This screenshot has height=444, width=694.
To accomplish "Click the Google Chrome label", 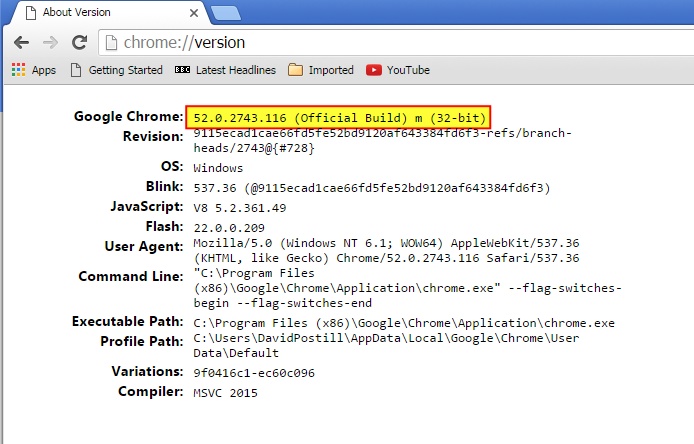I will click(x=128, y=116).
